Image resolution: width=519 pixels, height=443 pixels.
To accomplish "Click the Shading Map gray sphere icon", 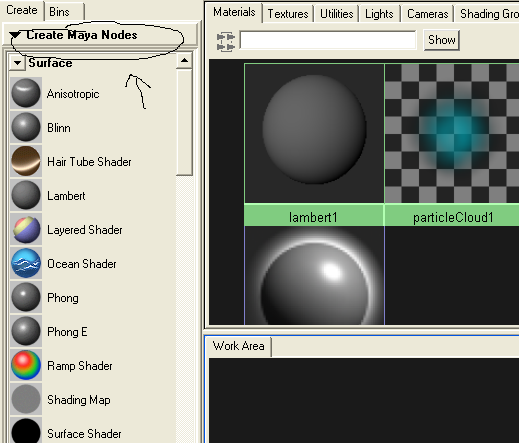I will click(26, 399).
